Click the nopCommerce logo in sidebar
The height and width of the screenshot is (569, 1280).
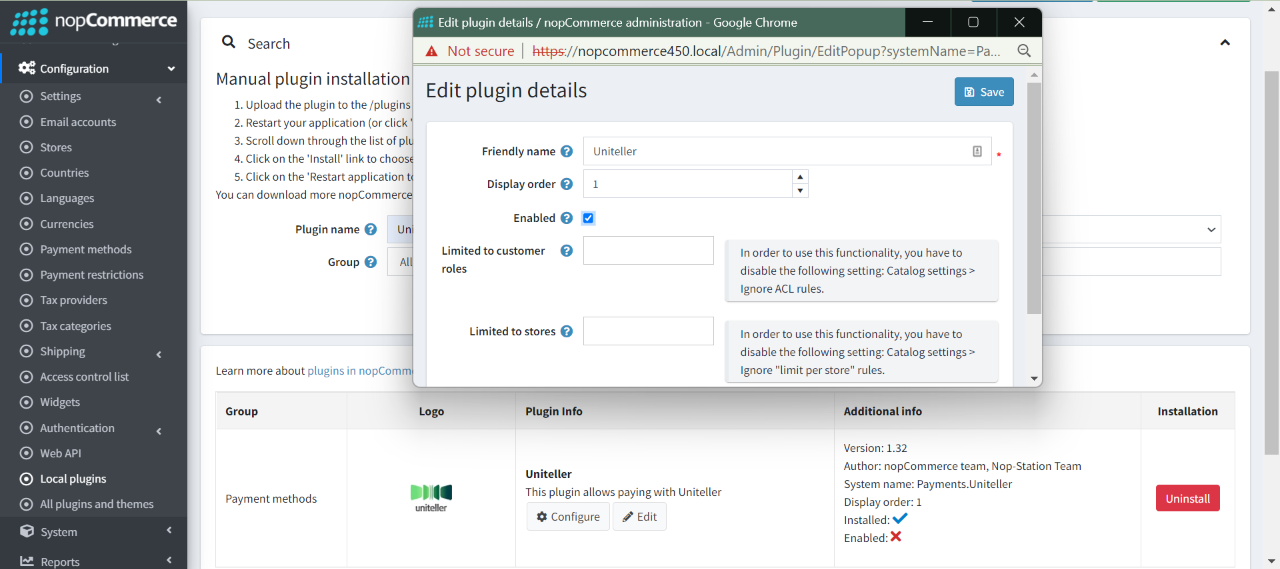(93, 21)
